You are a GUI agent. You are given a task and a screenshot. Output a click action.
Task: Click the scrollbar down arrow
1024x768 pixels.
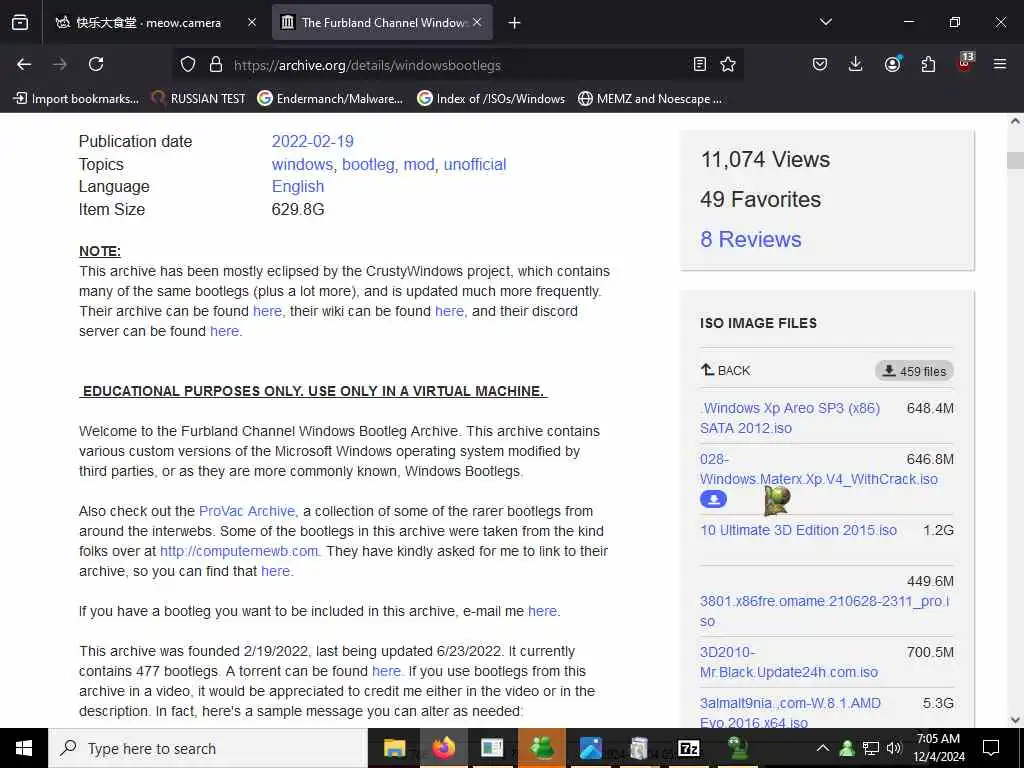pyautogui.click(x=1015, y=720)
